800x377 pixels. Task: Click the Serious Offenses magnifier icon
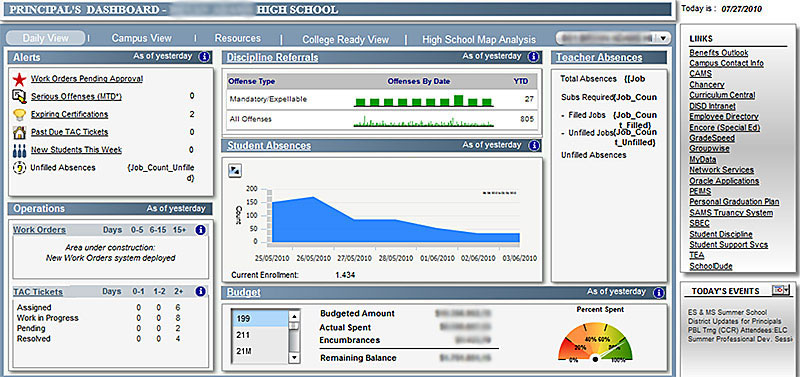pyautogui.click(x=19, y=96)
